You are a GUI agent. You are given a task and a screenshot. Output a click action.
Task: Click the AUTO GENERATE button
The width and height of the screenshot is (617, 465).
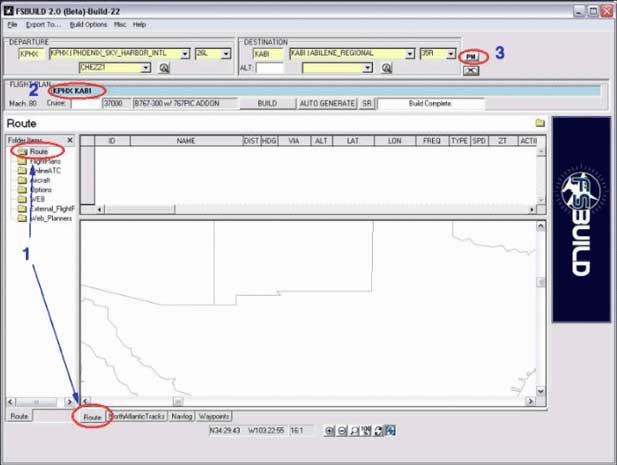point(327,103)
